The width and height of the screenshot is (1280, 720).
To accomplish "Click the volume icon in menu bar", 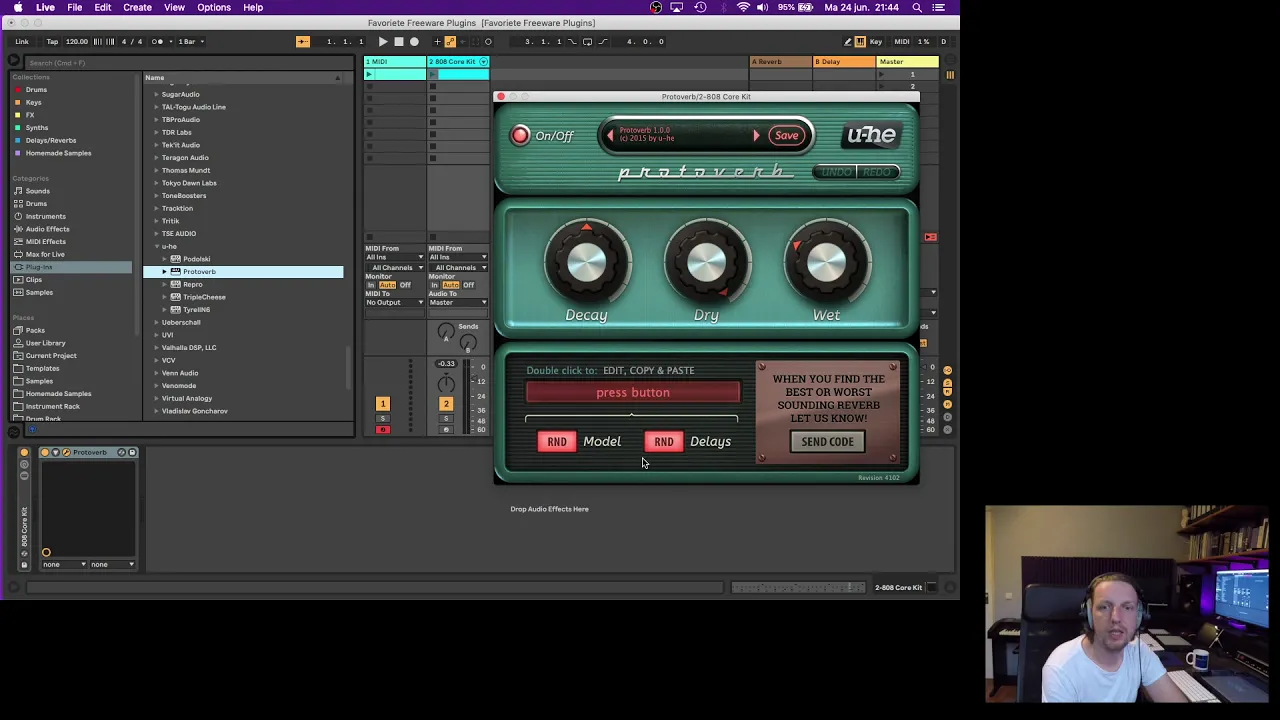I will (x=763, y=7).
